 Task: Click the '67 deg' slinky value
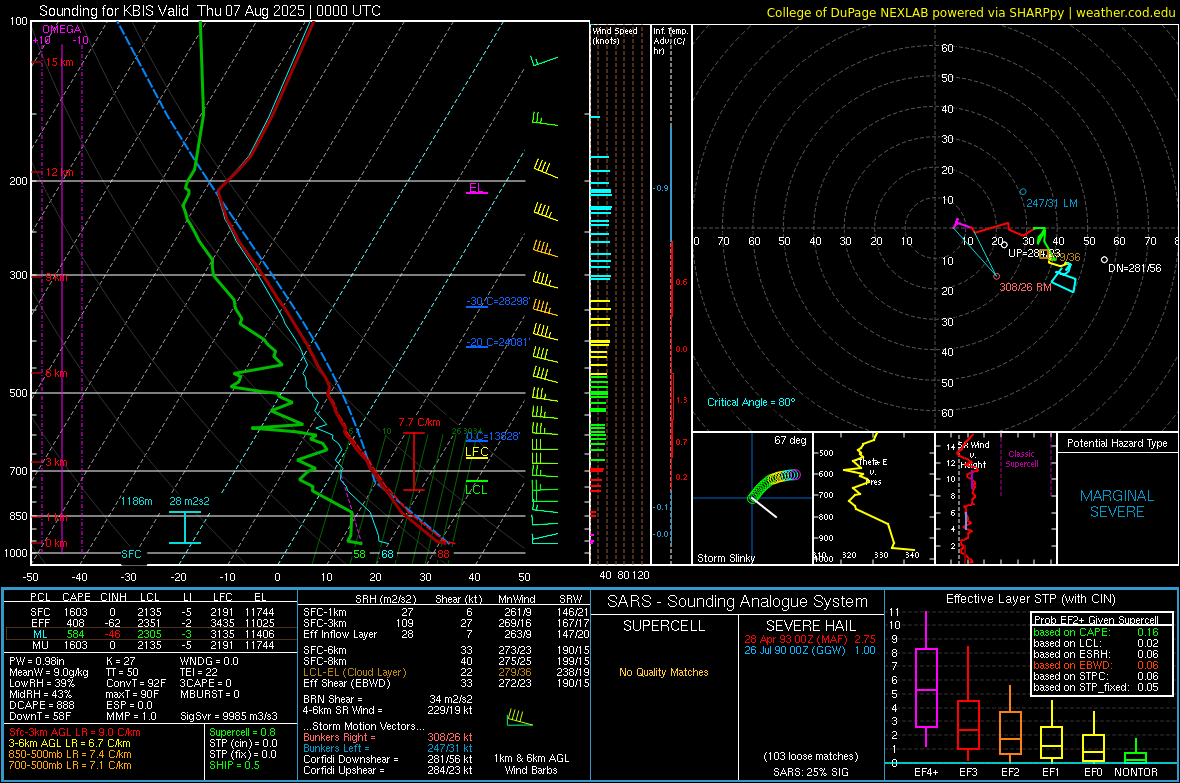[790, 440]
